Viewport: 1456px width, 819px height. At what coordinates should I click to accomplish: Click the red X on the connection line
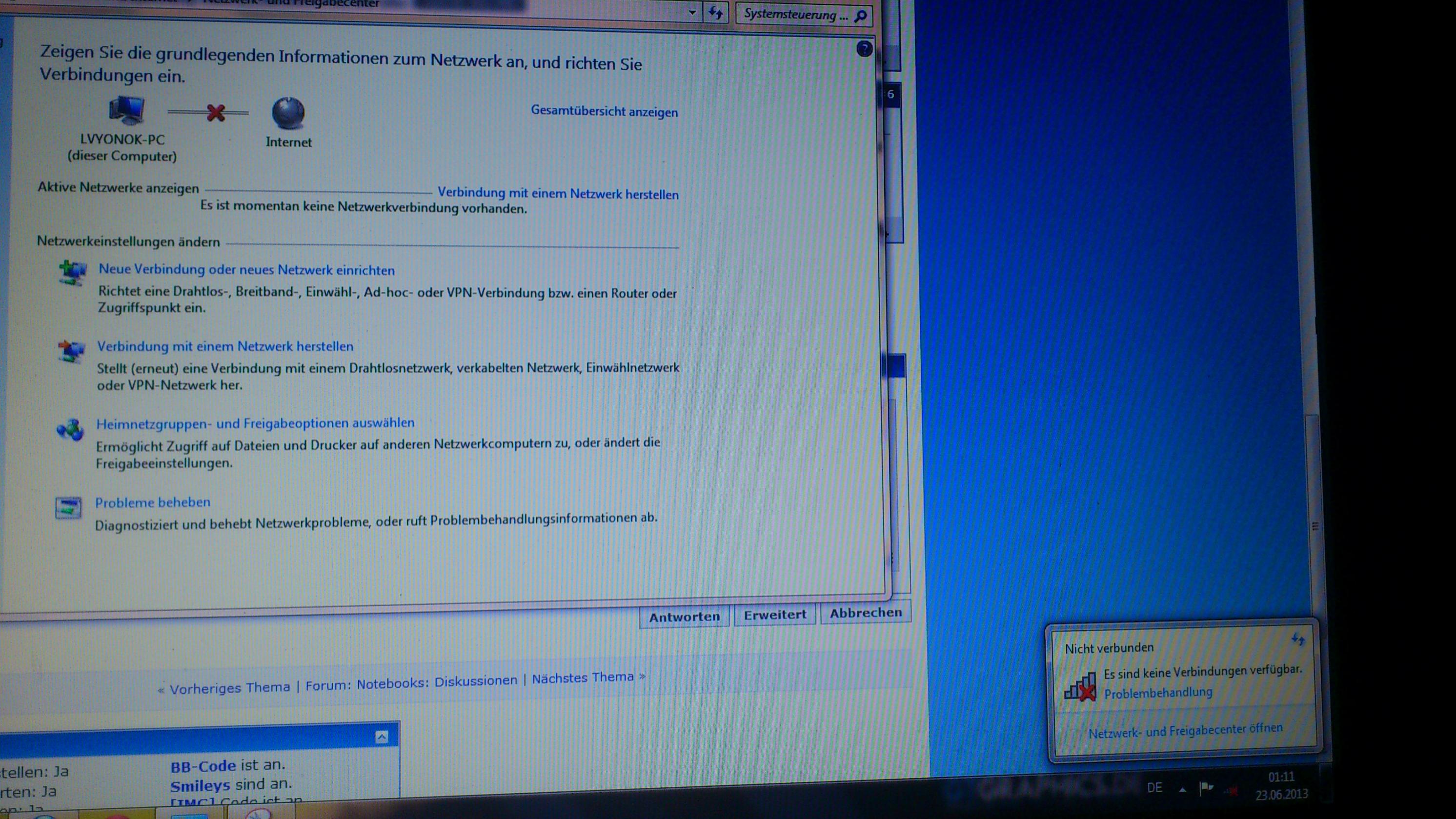(x=216, y=113)
